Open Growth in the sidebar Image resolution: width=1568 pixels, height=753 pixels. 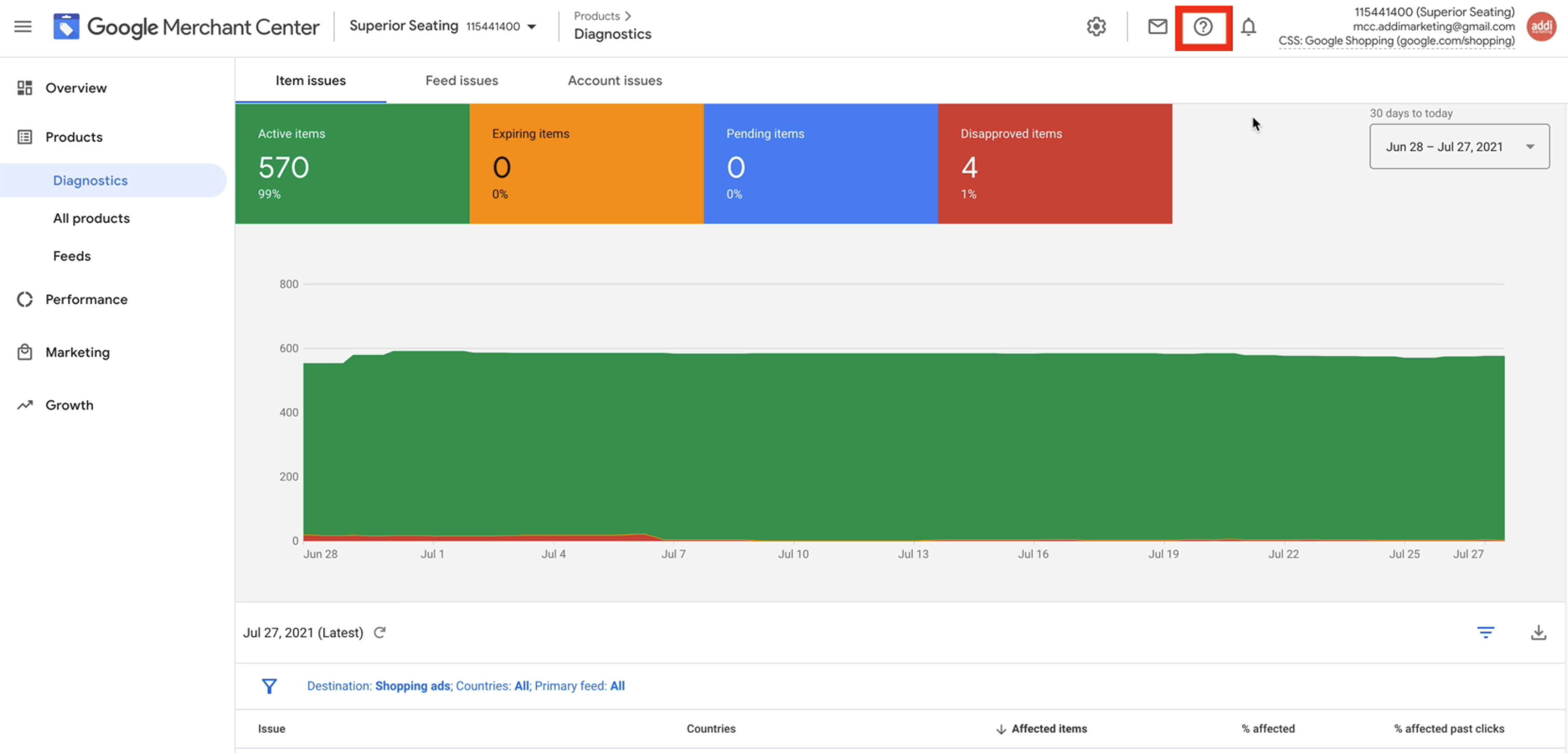pos(69,405)
